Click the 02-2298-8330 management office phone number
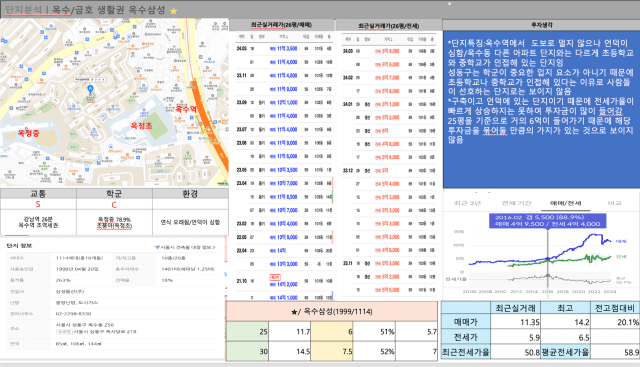This screenshot has width=640, height=367. [x=73, y=314]
